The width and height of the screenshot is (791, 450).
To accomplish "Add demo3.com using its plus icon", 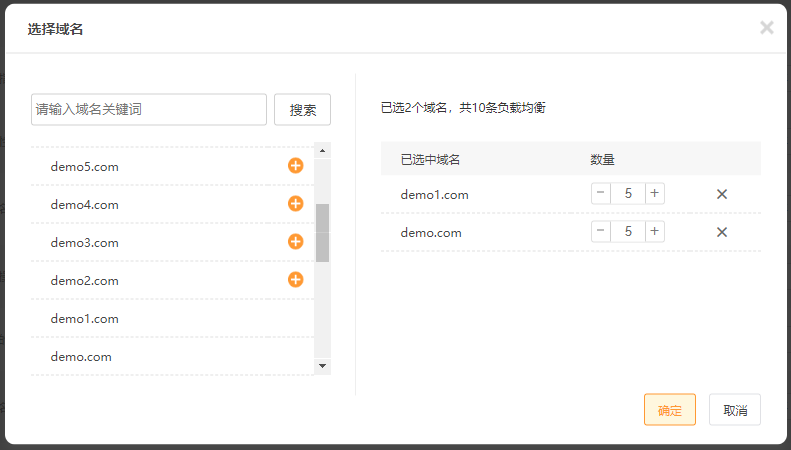I will coord(295,242).
